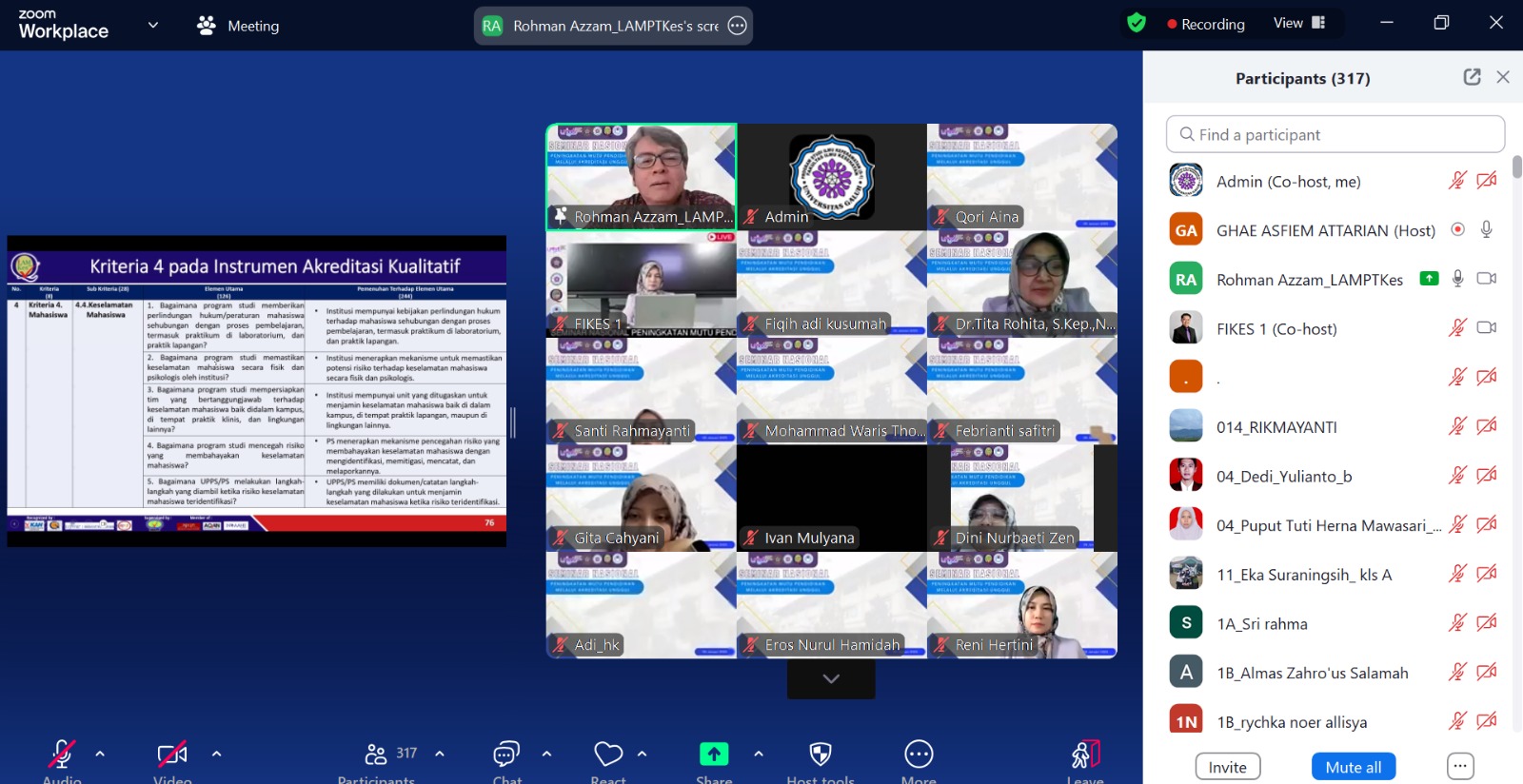This screenshot has width=1523, height=784.
Task: Click the React heart icon
Action: [x=608, y=755]
